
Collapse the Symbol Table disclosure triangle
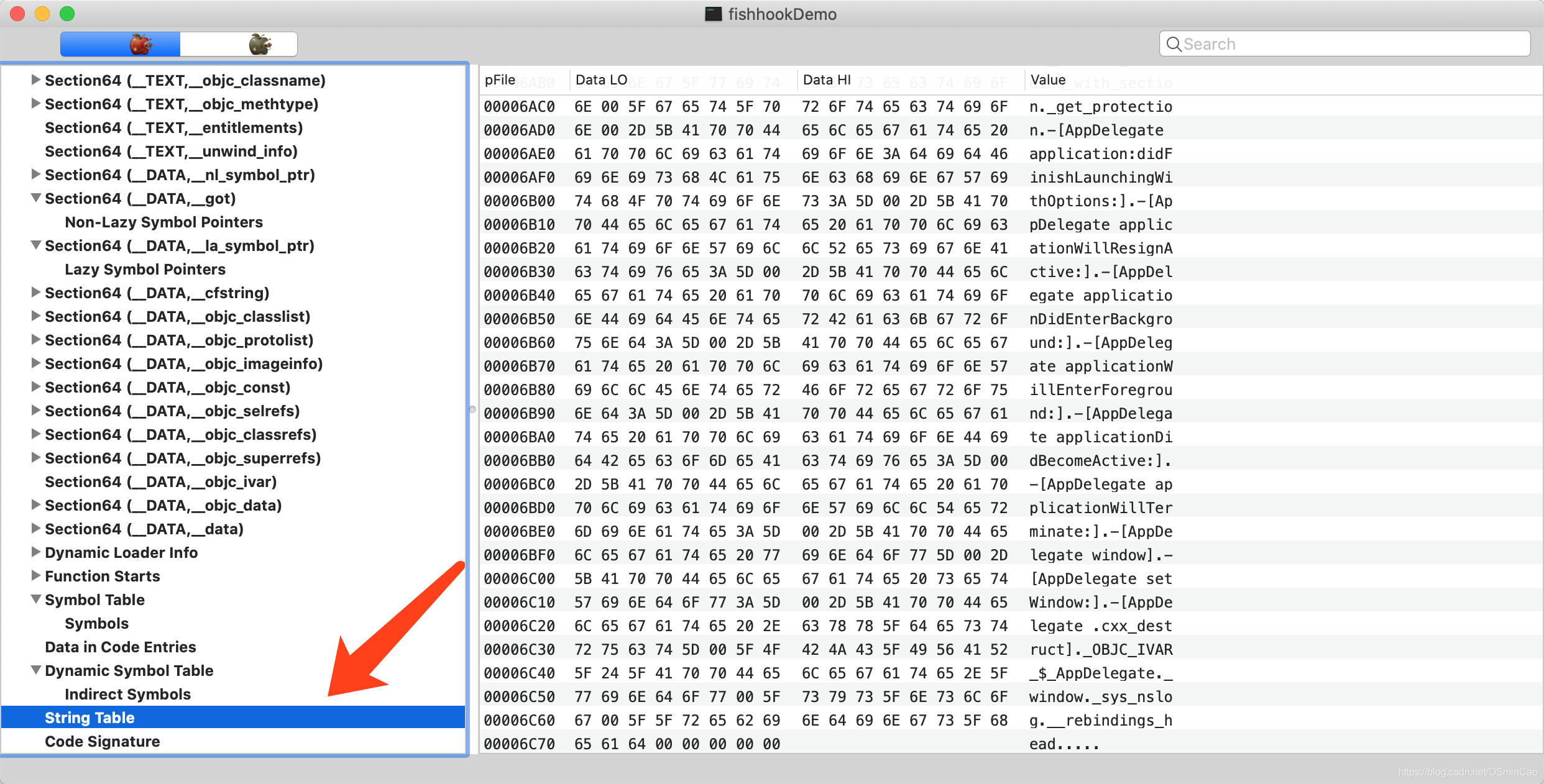(36, 599)
